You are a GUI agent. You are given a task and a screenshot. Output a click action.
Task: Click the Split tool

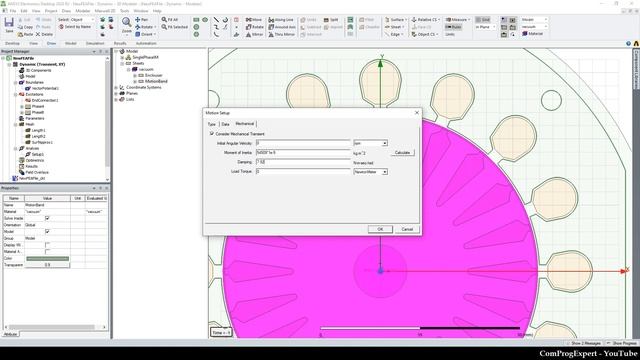331,20
